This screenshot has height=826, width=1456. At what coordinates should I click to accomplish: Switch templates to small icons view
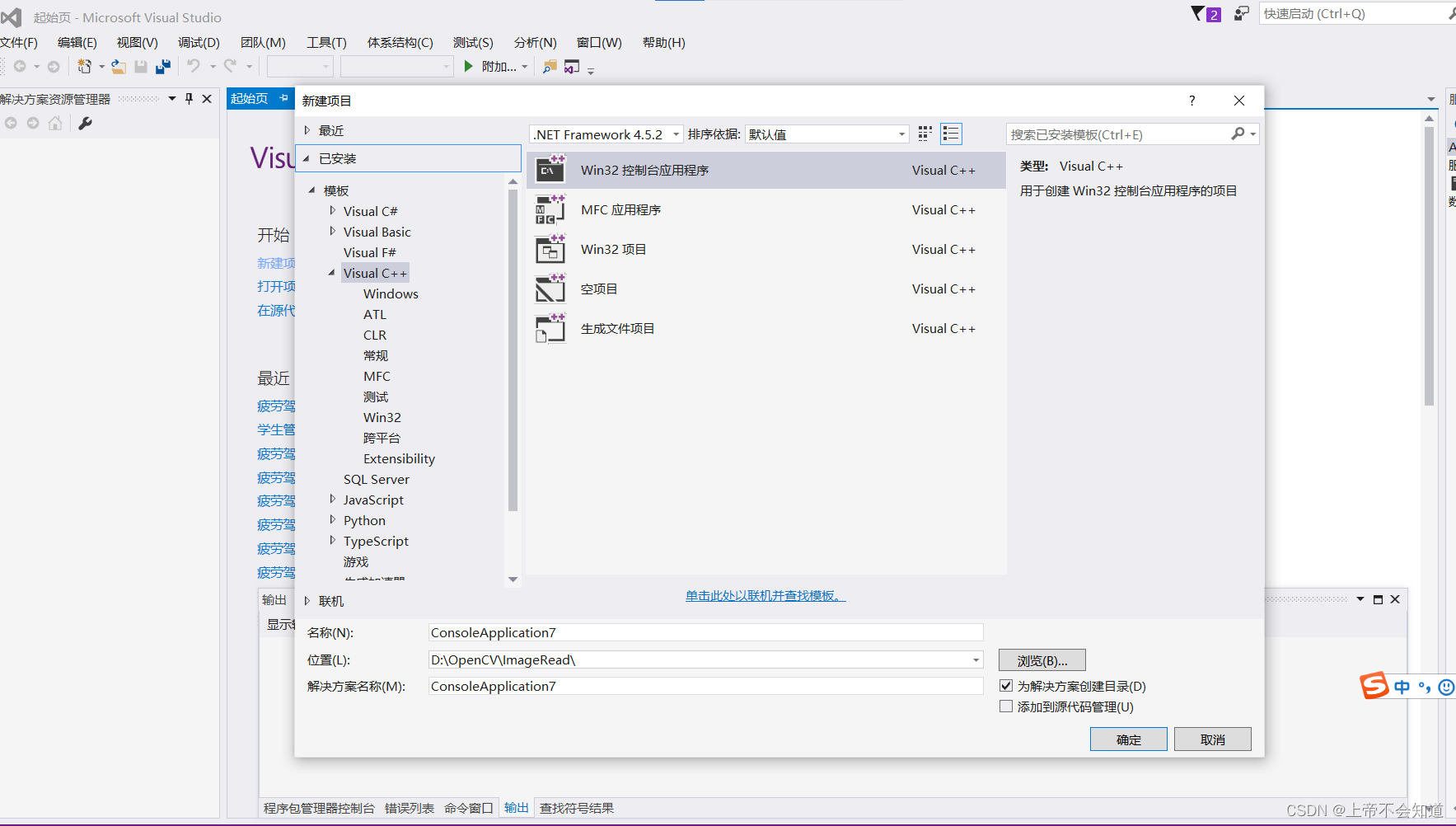(x=925, y=134)
